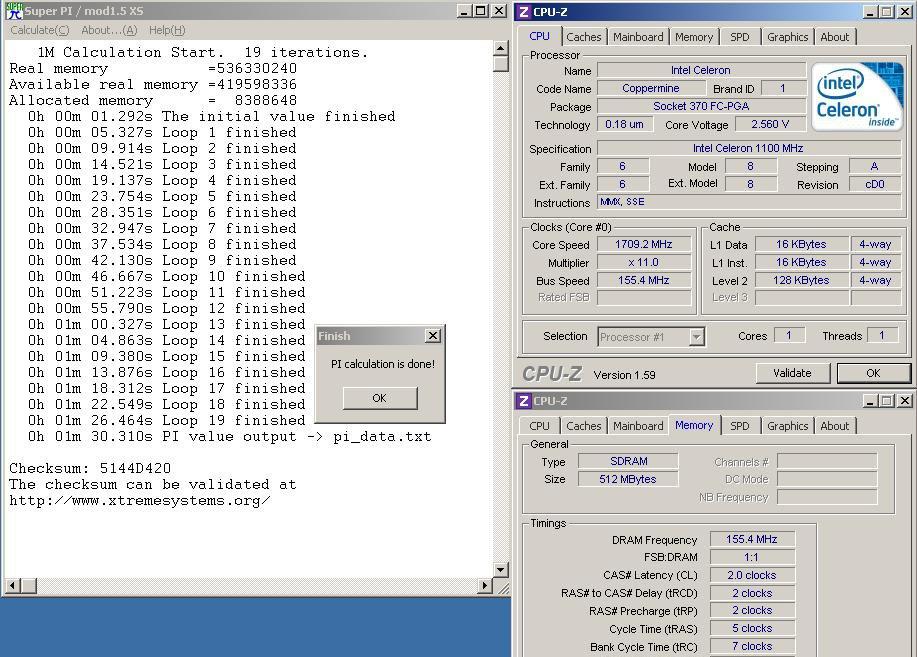Click the Checksum: 5144D420 line
This screenshot has width=917, height=657.
[90, 469]
